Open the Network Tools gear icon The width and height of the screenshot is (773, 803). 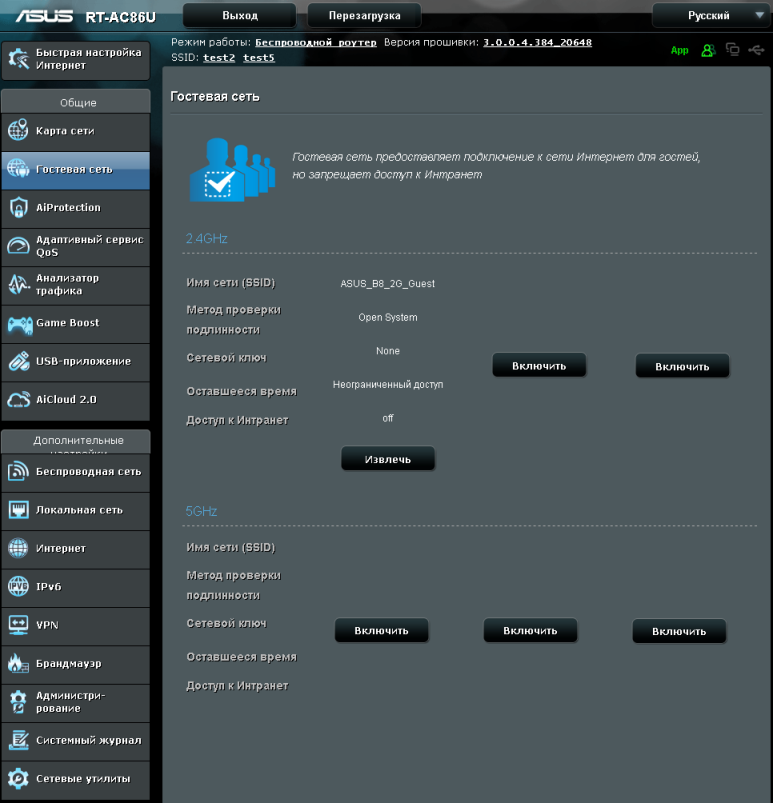coord(18,778)
